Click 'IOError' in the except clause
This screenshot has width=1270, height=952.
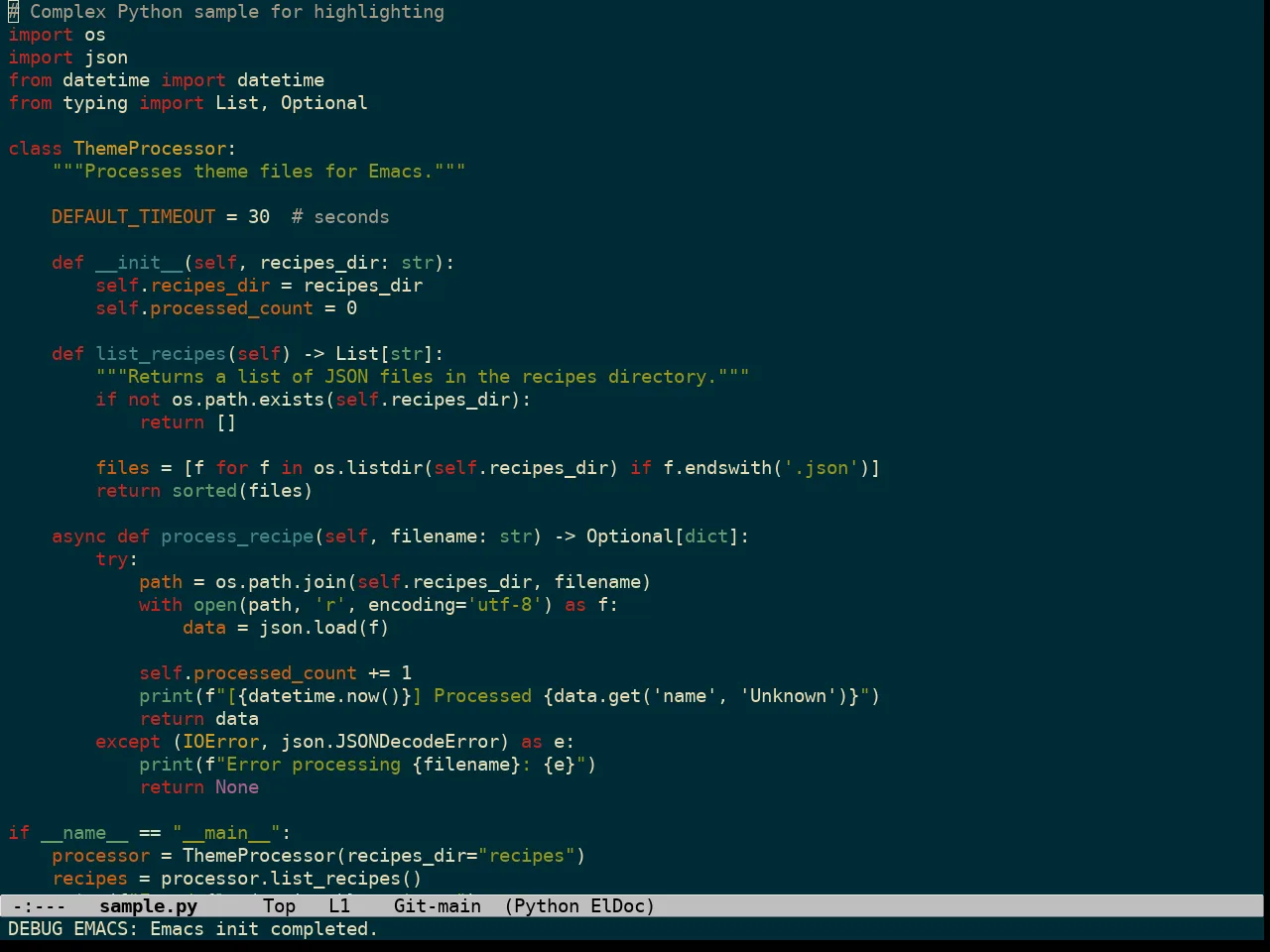tap(220, 742)
